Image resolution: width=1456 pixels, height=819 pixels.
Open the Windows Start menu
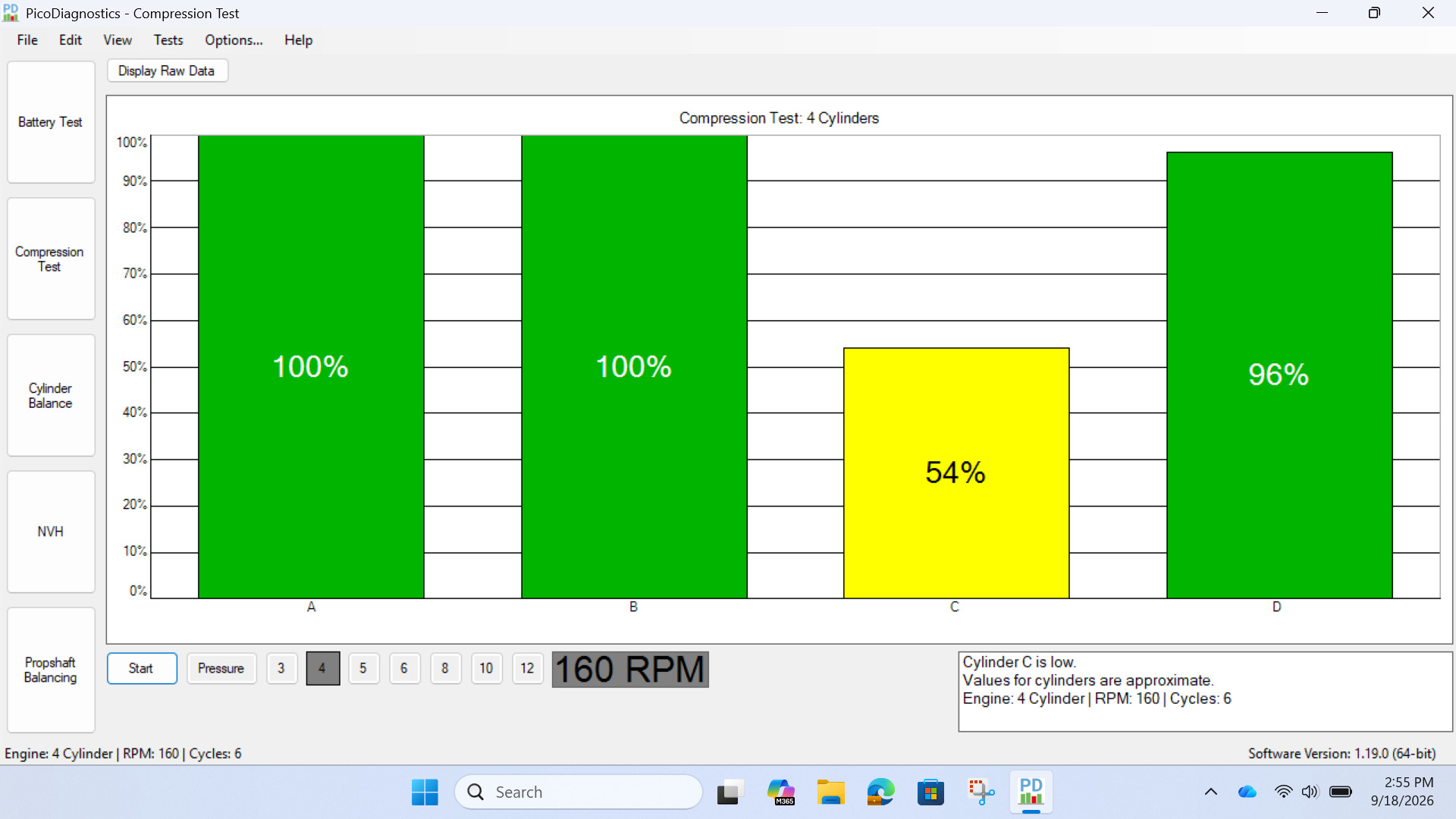[x=425, y=792]
